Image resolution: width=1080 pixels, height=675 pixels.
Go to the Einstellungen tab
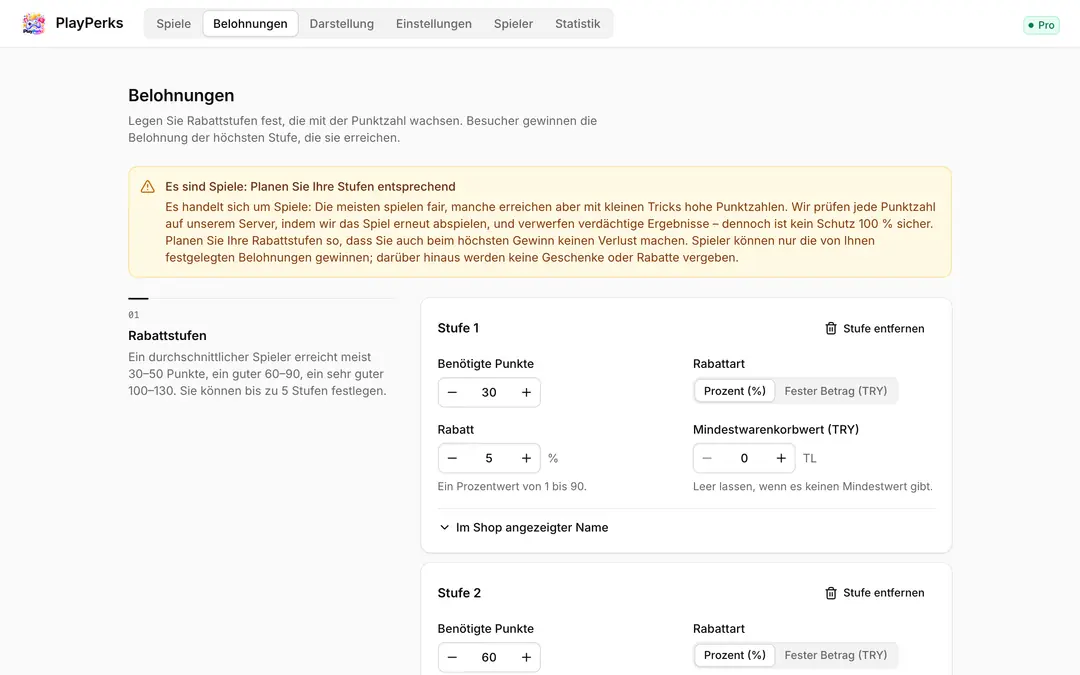434,23
